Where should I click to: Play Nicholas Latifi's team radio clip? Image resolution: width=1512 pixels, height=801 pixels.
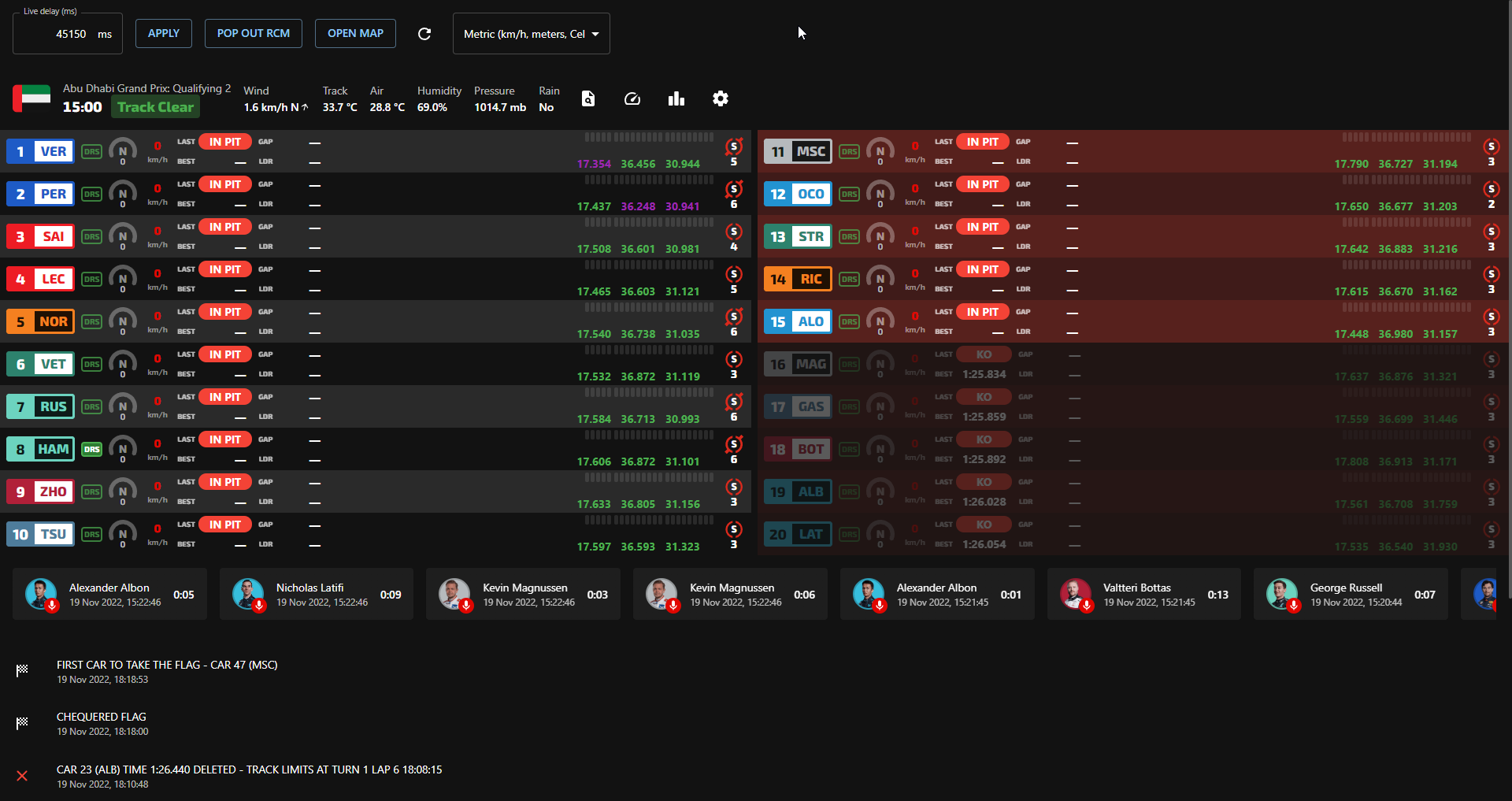coord(248,595)
